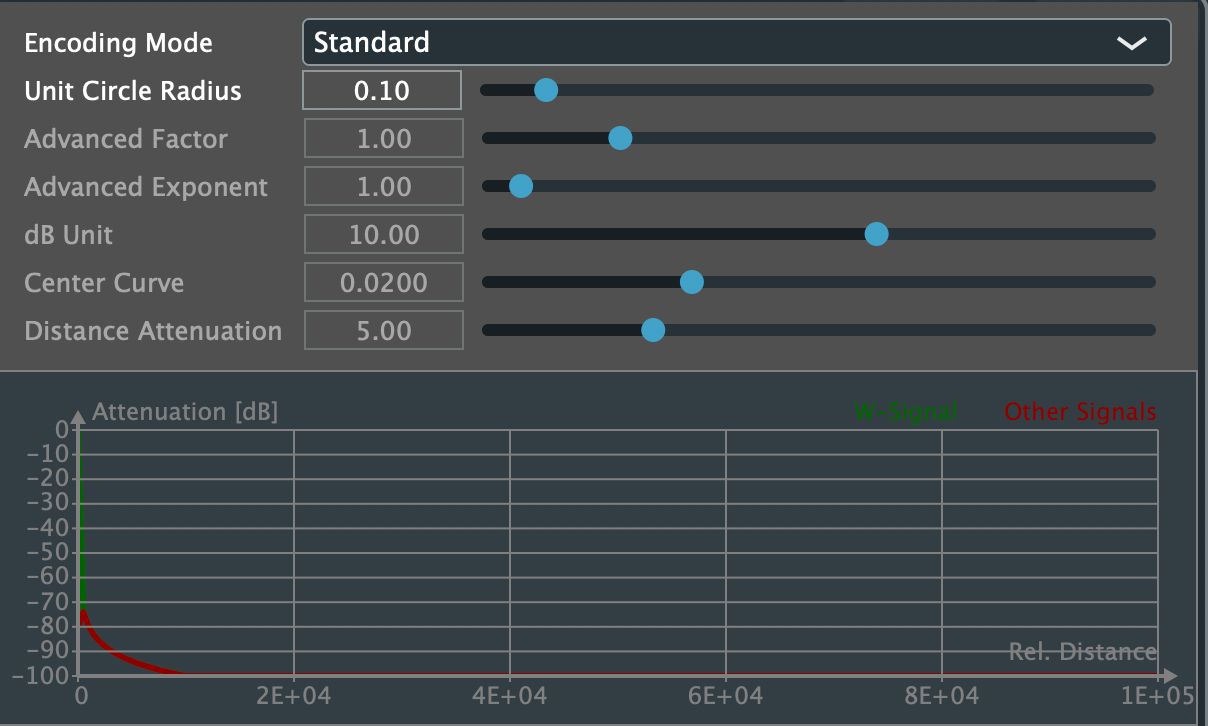Click the Unit Circle Radius slider handle
This screenshot has width=1208, height=726.
[545, 90]
